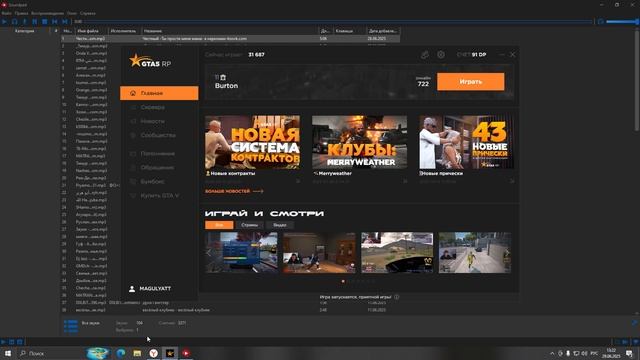640x360 pixels.
Task: Select the orange first tab under Играй и смотри
Action: coord(219,225)
